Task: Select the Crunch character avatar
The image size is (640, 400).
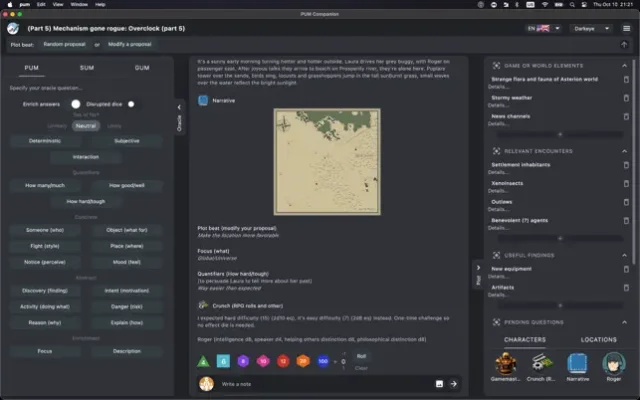Action: (x=542, y=363)
